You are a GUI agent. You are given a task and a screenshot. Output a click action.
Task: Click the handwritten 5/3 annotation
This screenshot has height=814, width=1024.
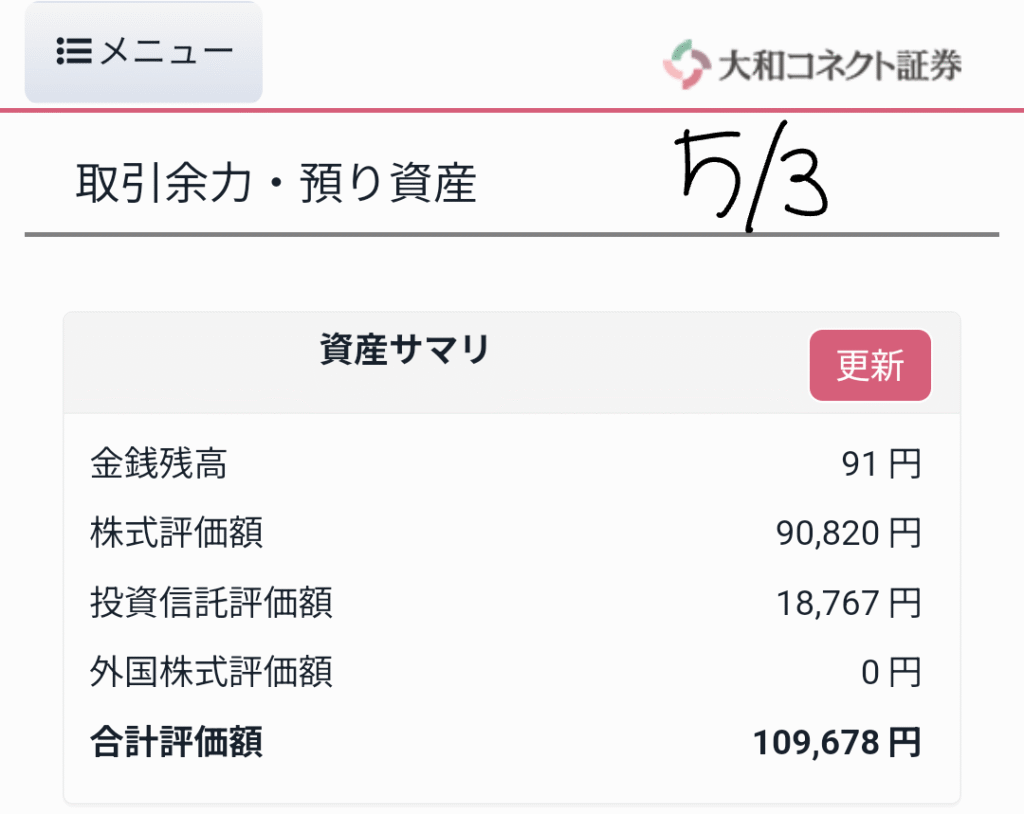(751, 176)
